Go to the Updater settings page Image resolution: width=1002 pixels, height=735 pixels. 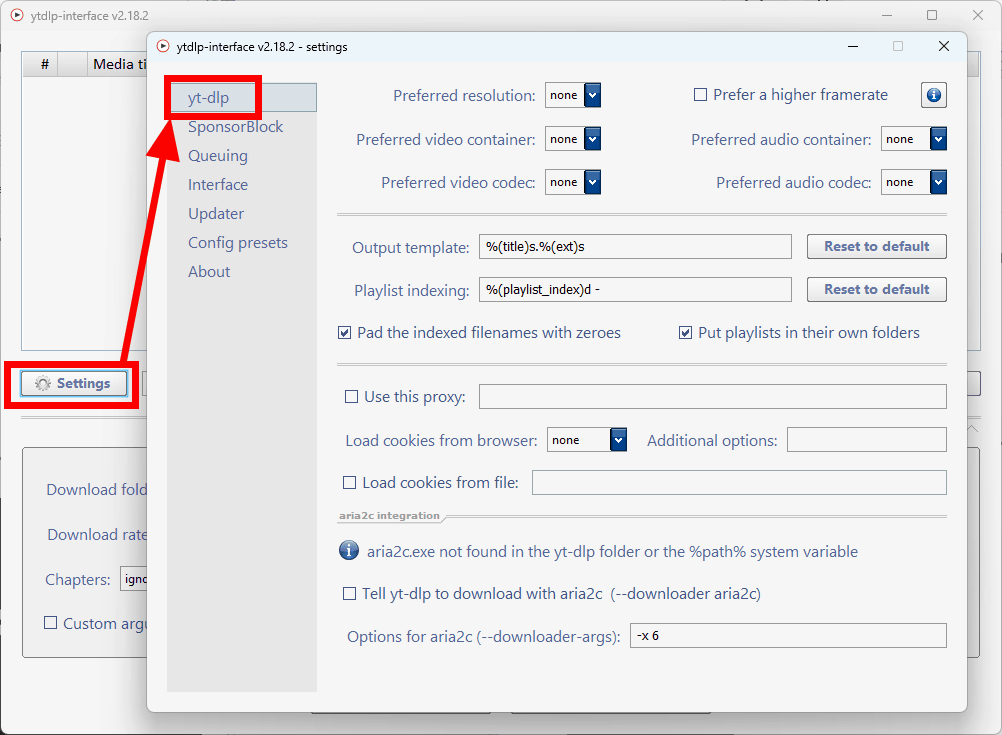click(x=216, y=214)
